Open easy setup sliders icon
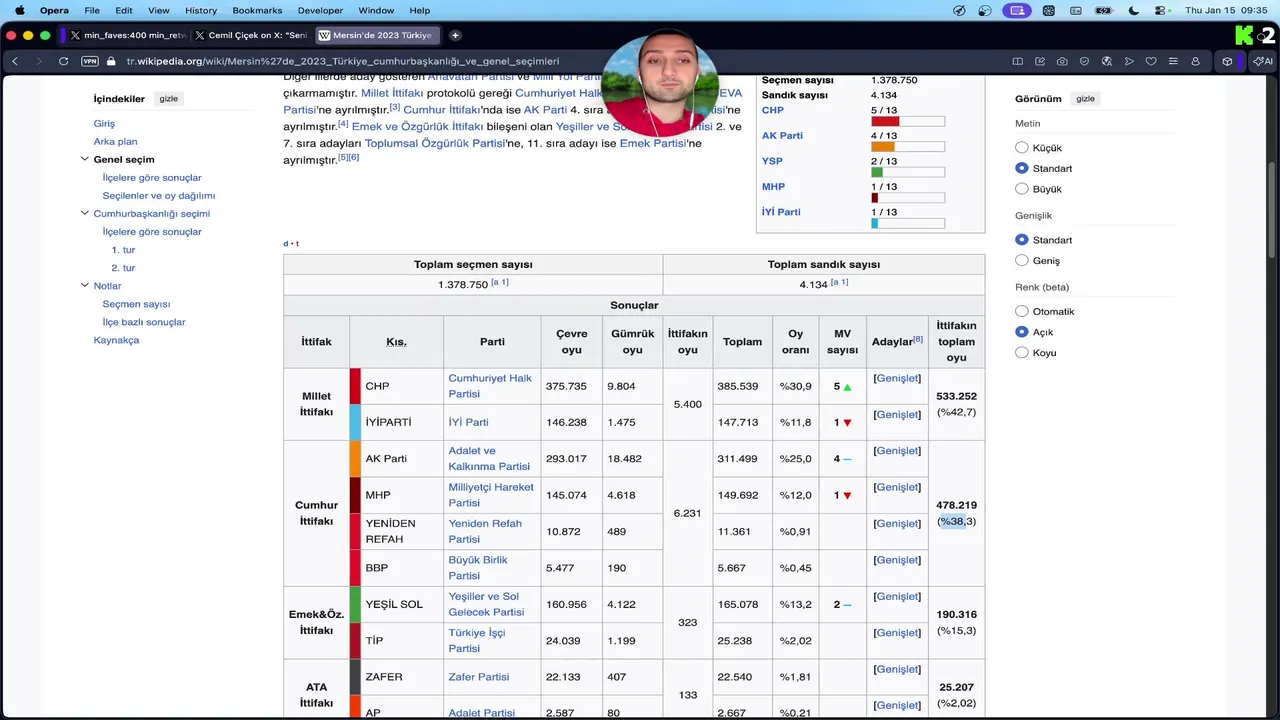This screenshot has width=1280, height=720. (1173, 61)
